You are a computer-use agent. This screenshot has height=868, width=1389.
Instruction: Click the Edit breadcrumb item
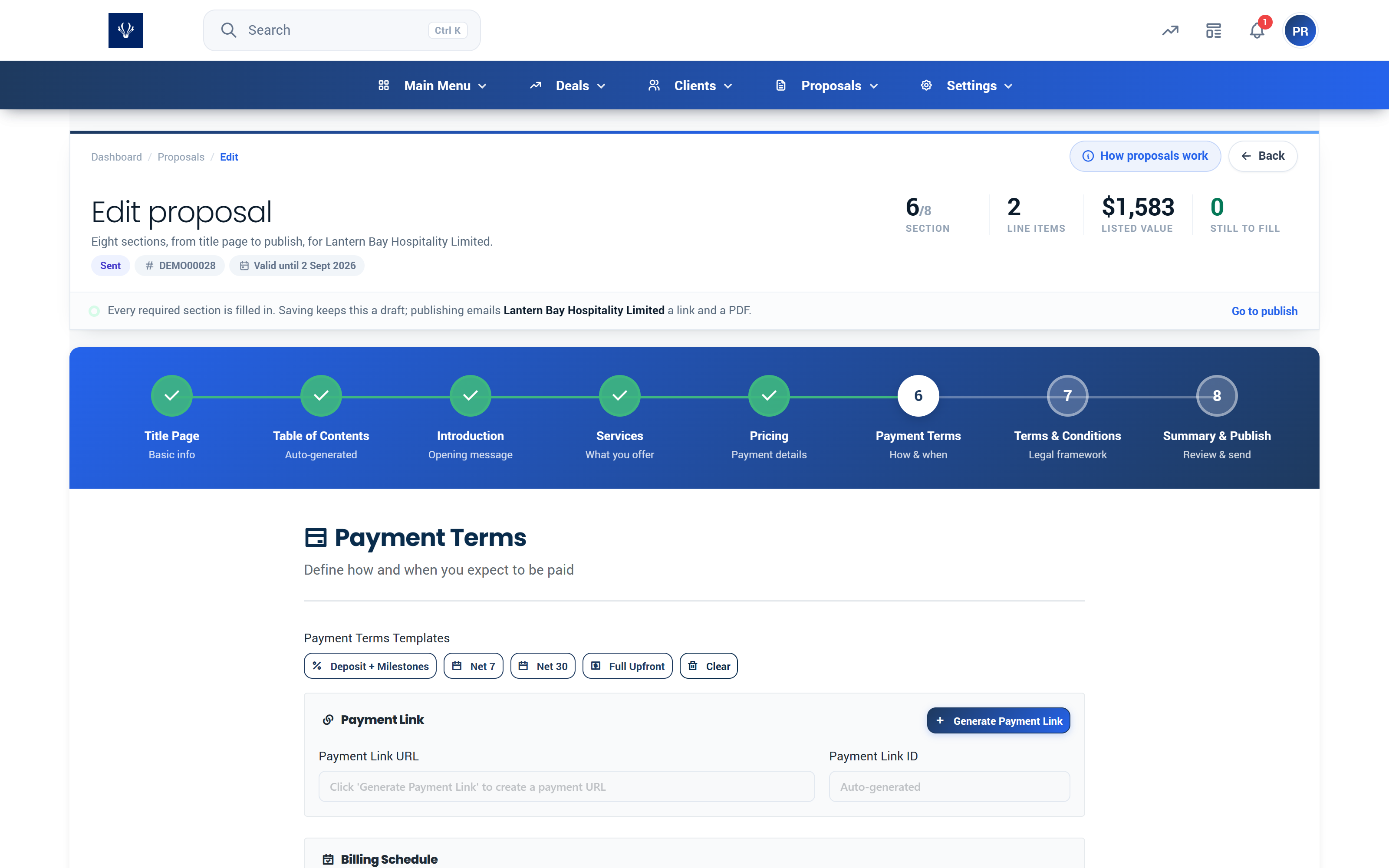(229, 157)
